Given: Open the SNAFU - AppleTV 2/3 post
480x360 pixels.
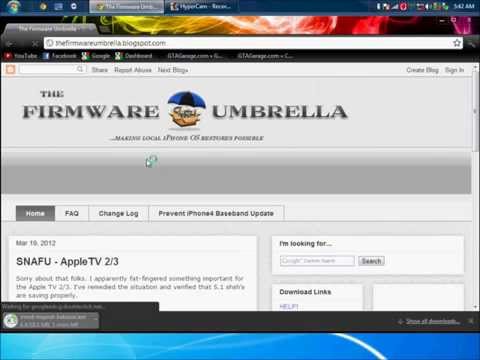Looking at the screenshot, I should tap(67, 262).
